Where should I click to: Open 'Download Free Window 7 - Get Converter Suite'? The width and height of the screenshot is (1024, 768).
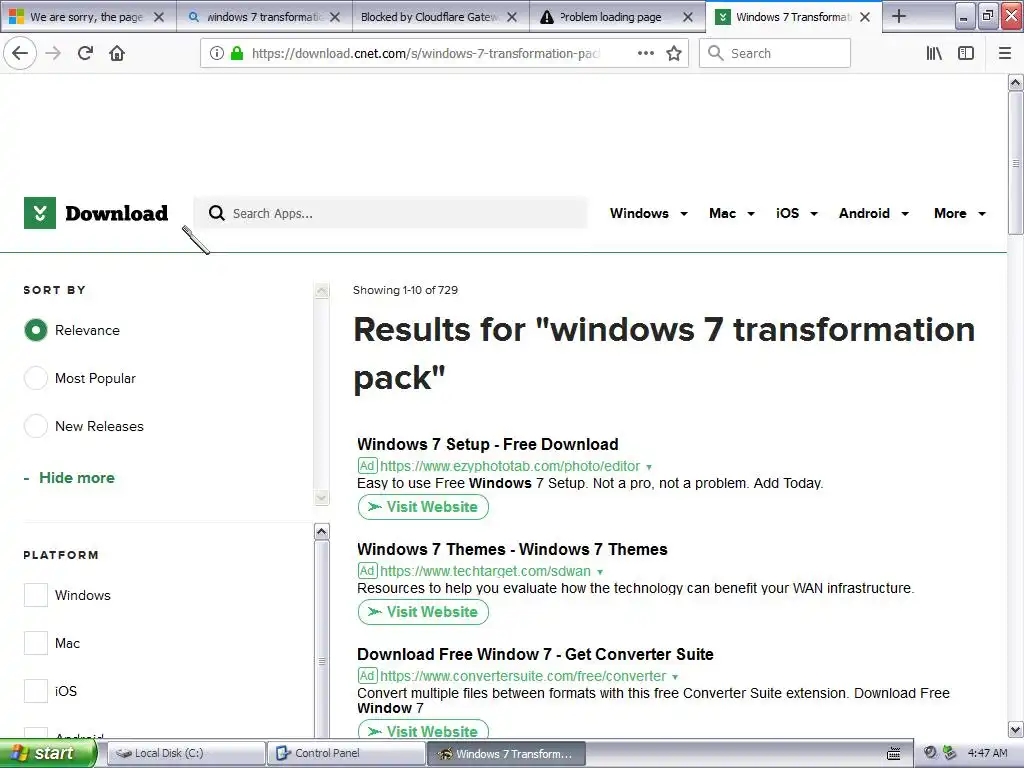pos(535,654)
